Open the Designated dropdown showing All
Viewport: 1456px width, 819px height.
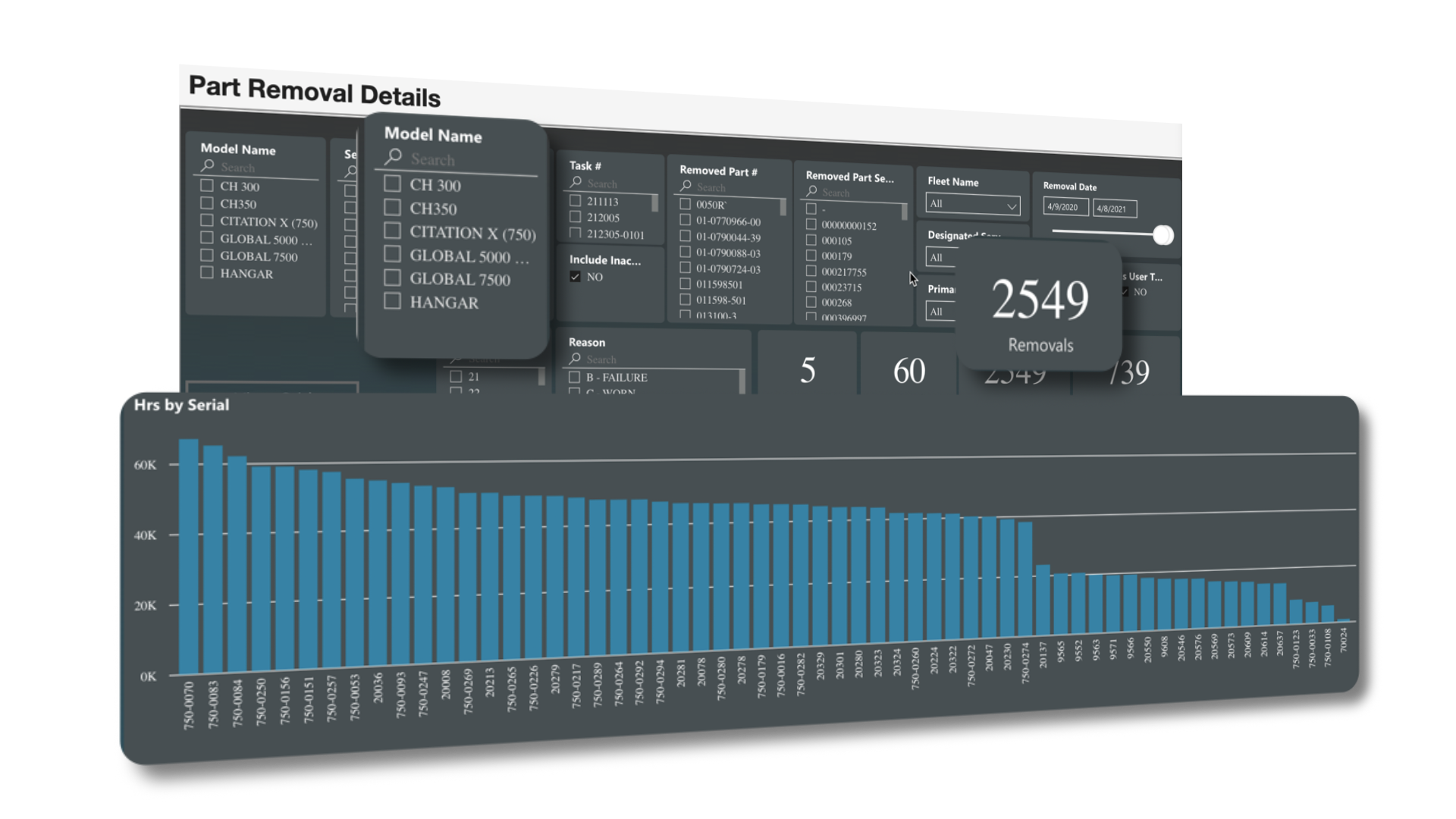[940, 258]
